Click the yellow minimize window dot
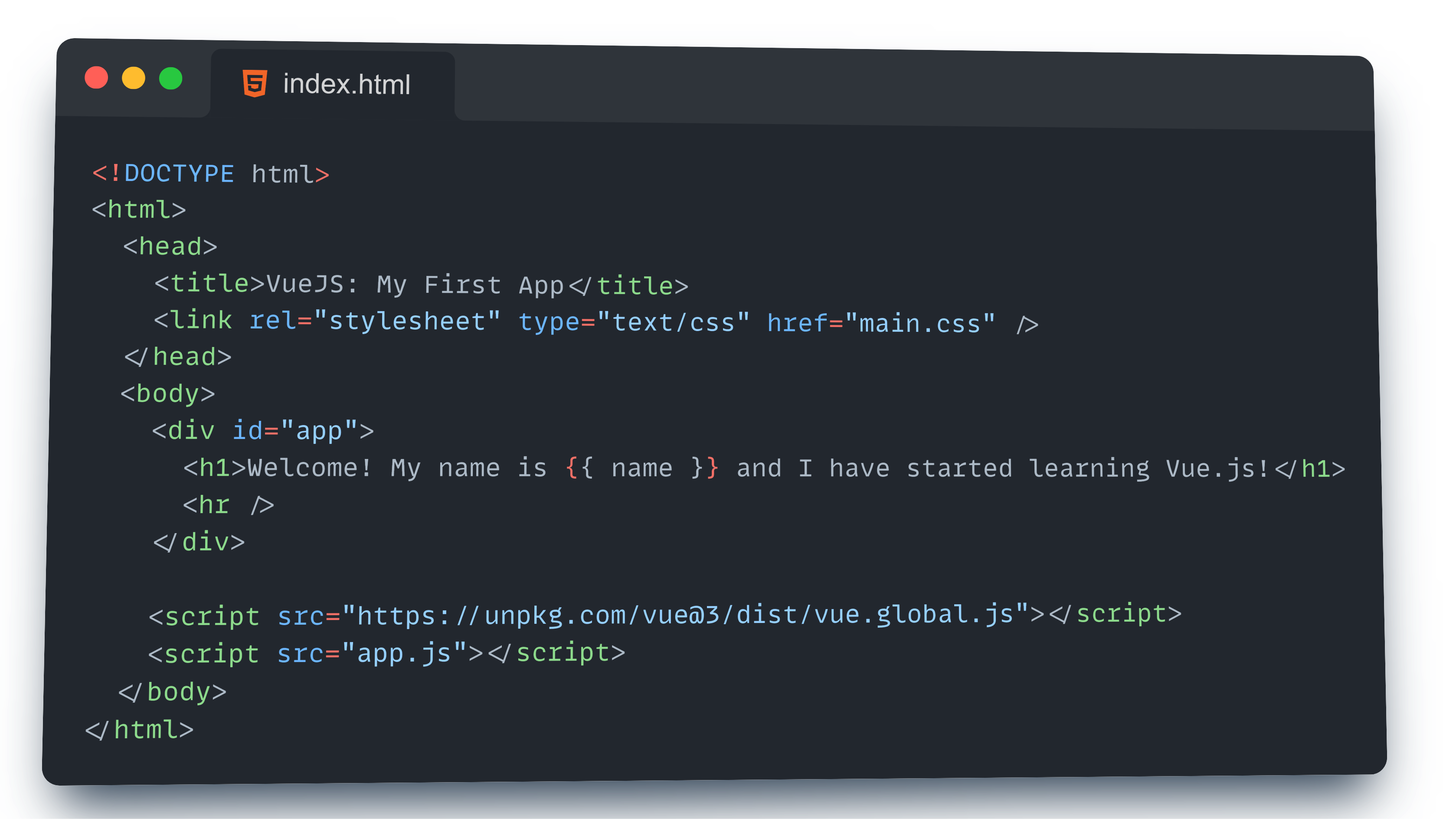1456x819 pixels. 134,78
